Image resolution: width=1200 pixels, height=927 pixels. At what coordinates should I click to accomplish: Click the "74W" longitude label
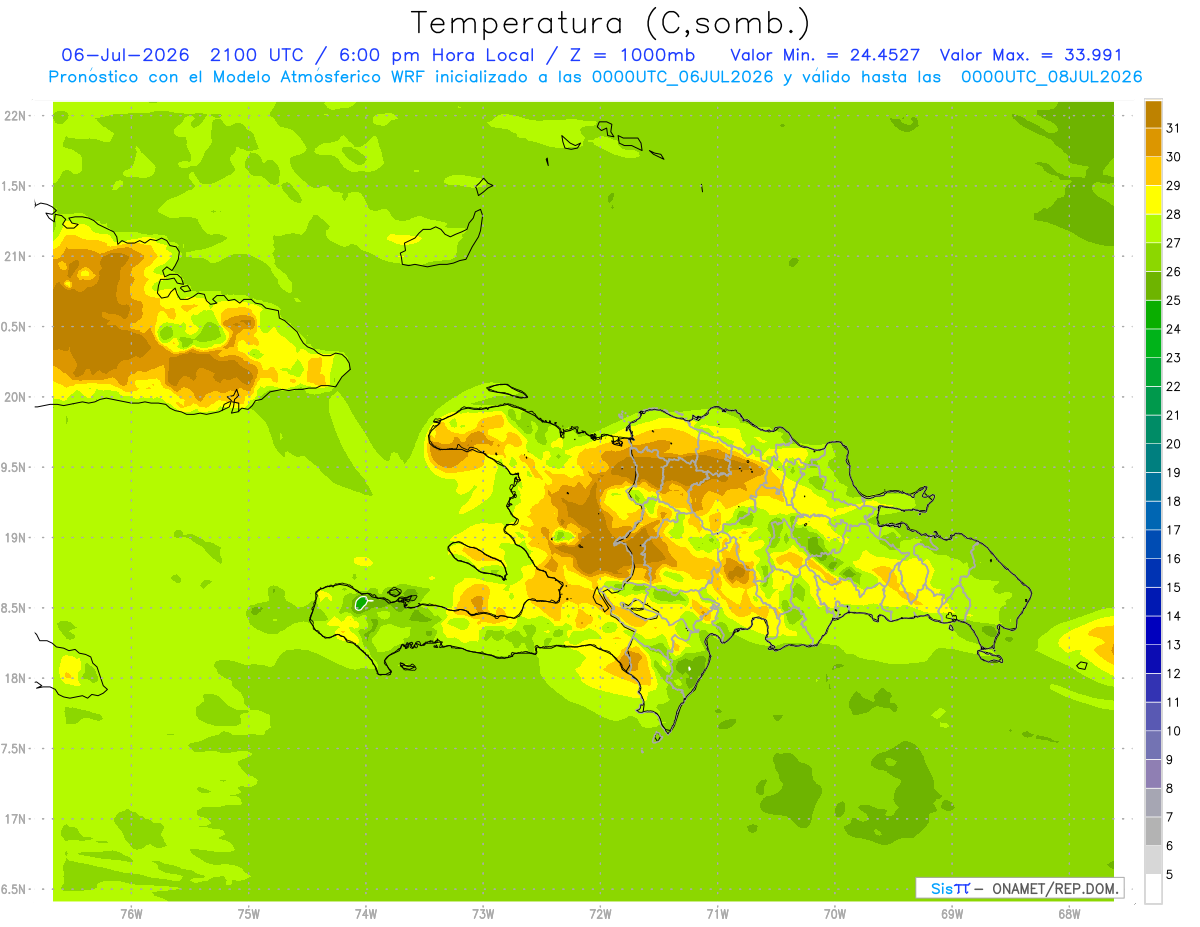(366, 914)
